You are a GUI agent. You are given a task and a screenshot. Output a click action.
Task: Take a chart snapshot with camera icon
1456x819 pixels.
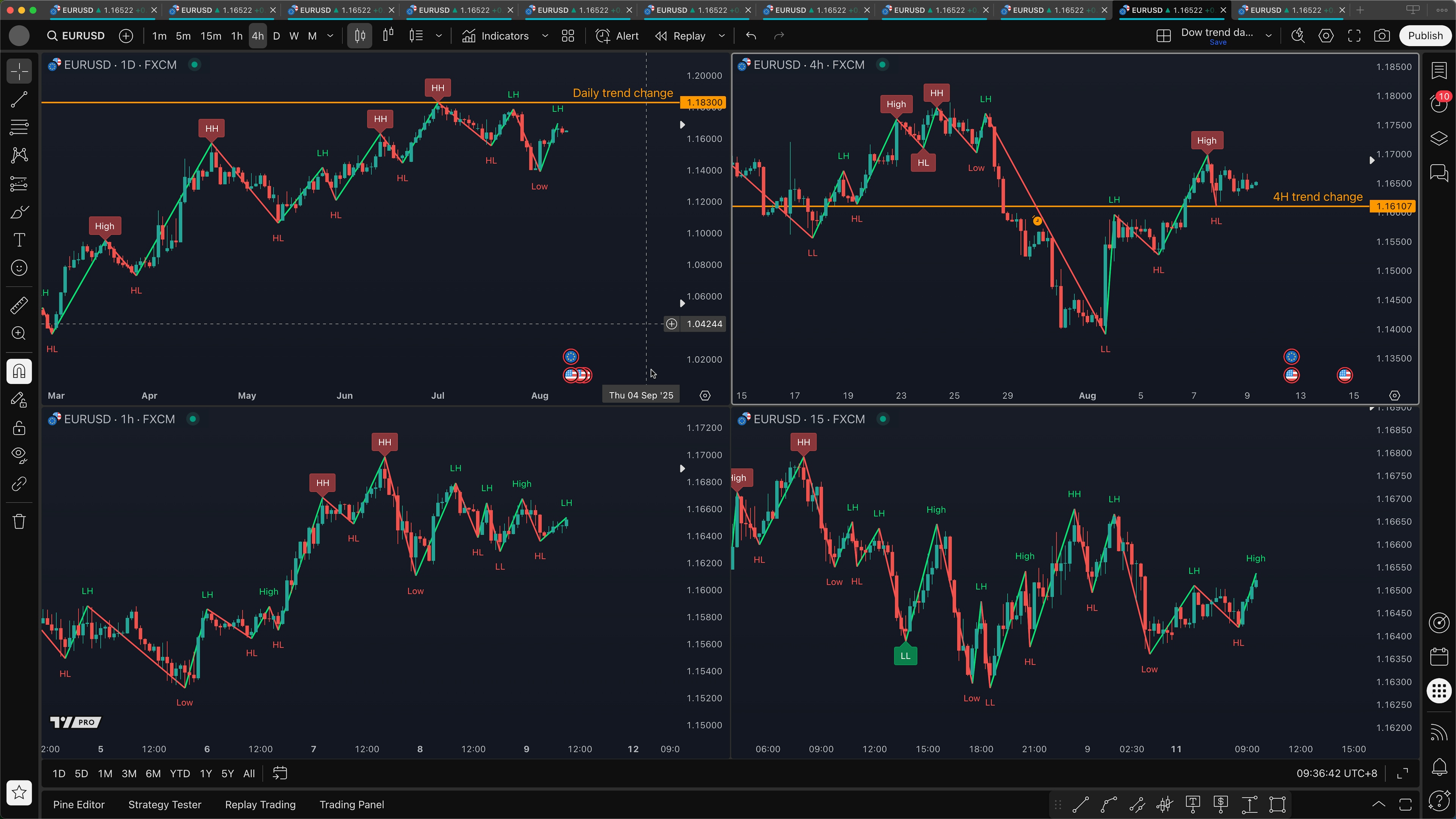point(1382,36)
